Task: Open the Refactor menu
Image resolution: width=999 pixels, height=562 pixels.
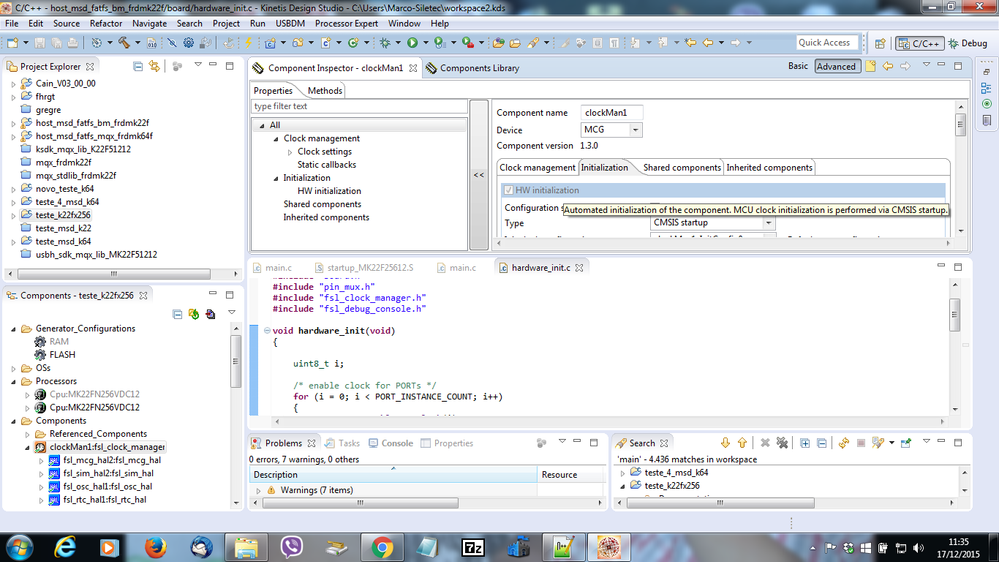Action: pos(106,24)
